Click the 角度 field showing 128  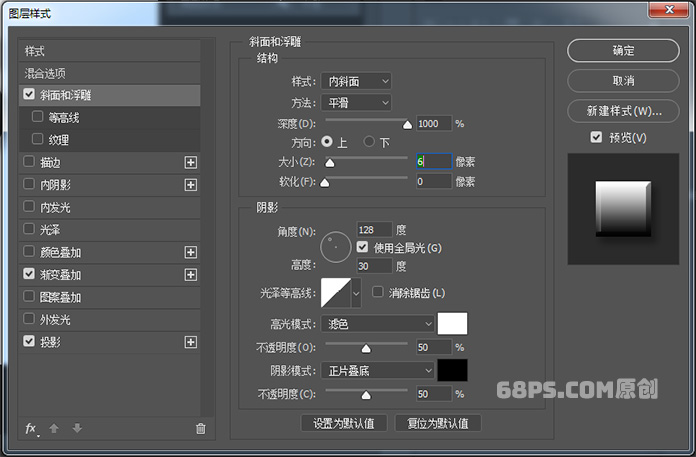374,229
